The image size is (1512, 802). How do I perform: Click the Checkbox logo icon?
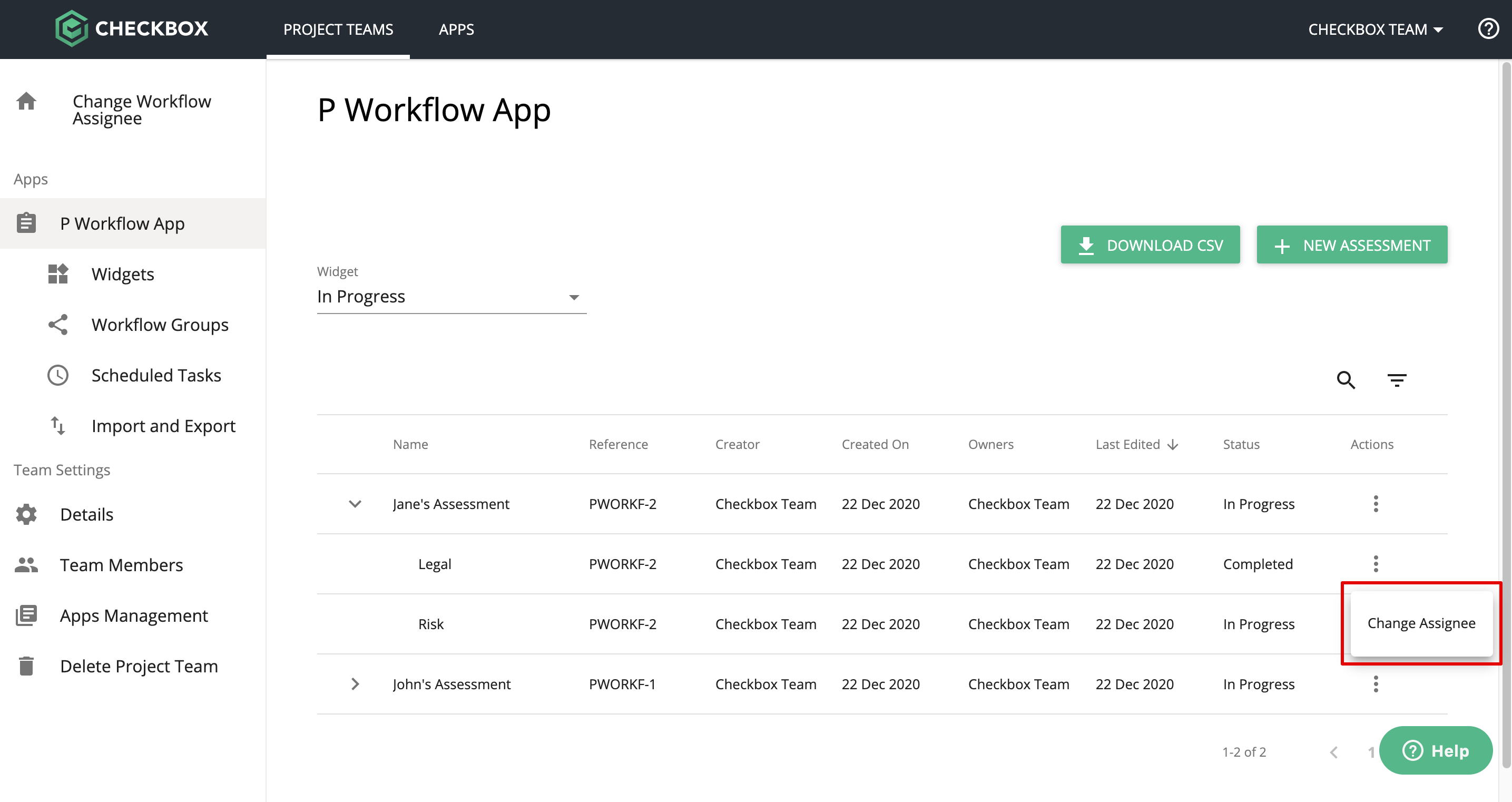[x=71, y=28]
